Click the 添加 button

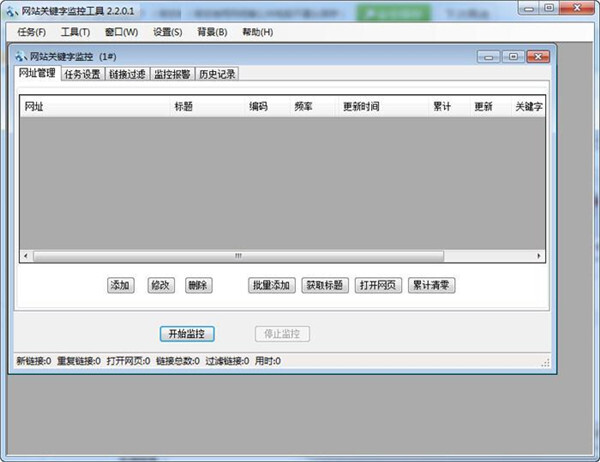121,285
